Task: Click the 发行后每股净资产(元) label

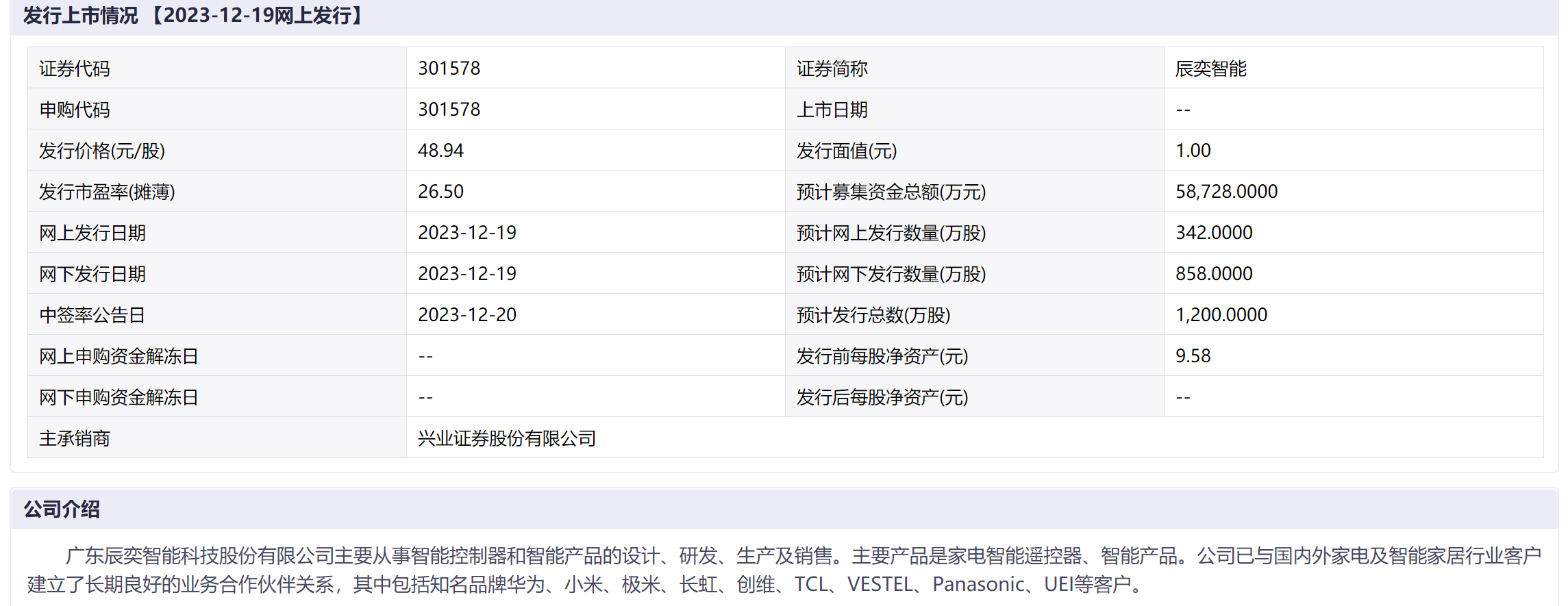Action: pyautogui.click(x=882, y=397)
